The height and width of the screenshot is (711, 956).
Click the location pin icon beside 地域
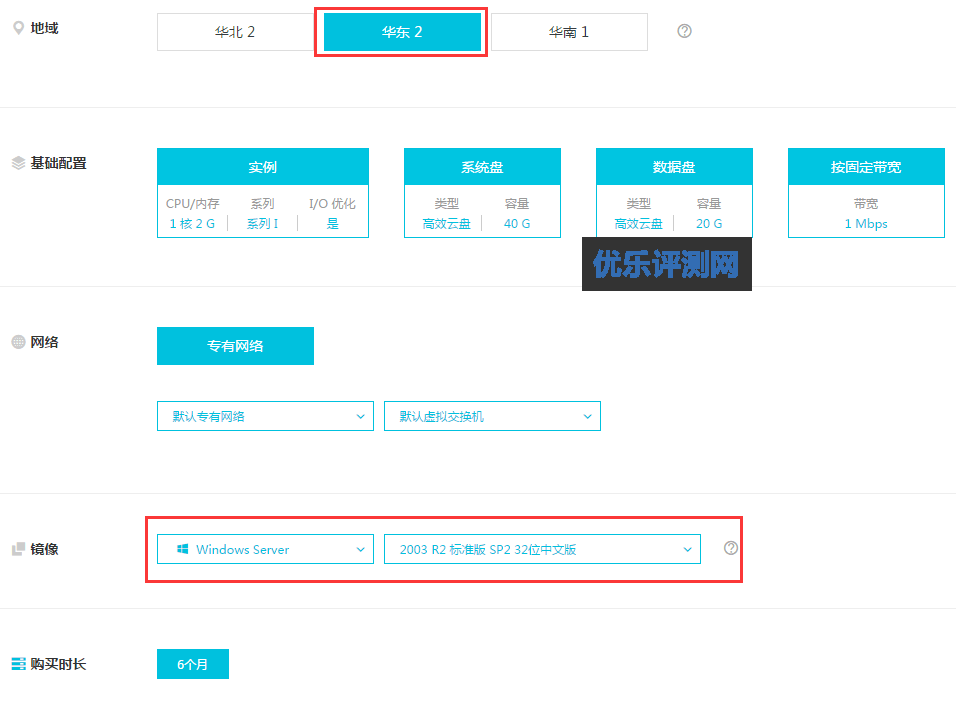click(18, 28)
